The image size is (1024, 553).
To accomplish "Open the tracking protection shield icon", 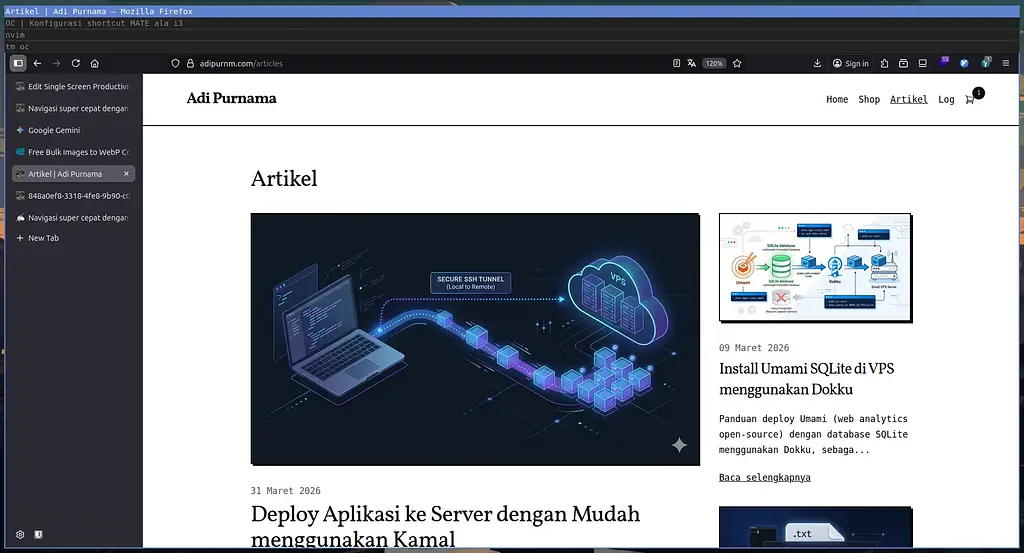I will [x=176, y=63].
